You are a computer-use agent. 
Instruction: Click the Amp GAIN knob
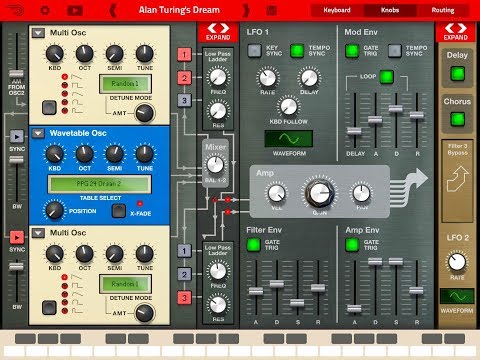319,193
